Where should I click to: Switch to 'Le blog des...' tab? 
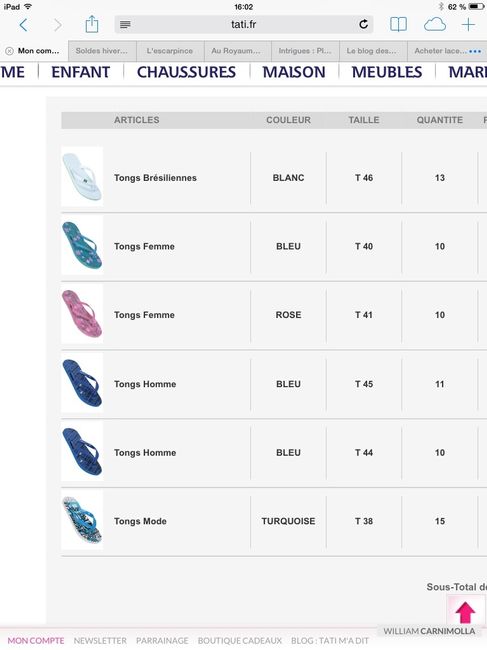click(x=373, y=51)
